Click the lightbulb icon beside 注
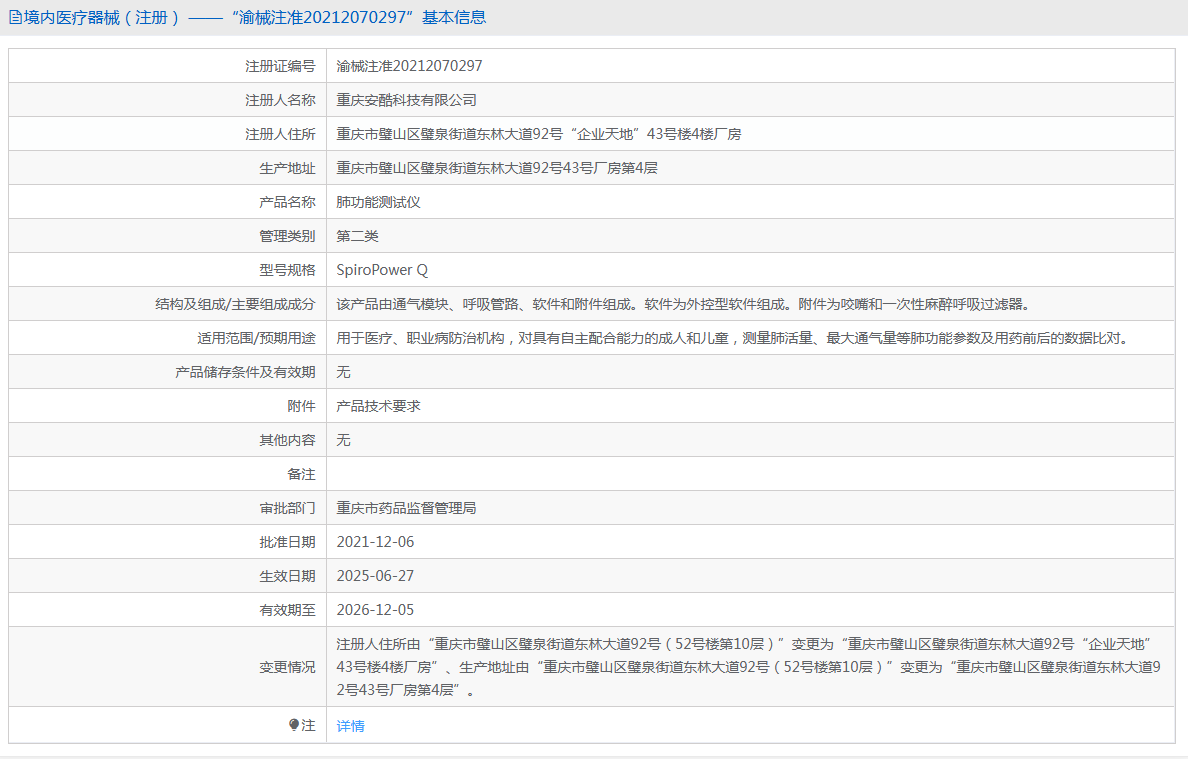This screenshot has height=759, width=1188. click(294, 725)
